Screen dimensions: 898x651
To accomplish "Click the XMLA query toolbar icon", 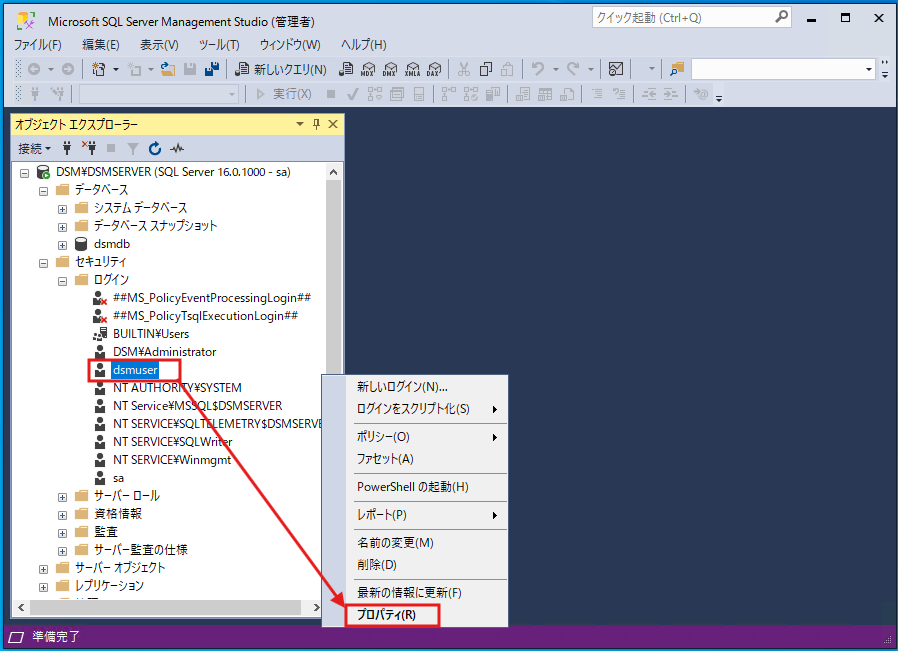I will point(412,69).
